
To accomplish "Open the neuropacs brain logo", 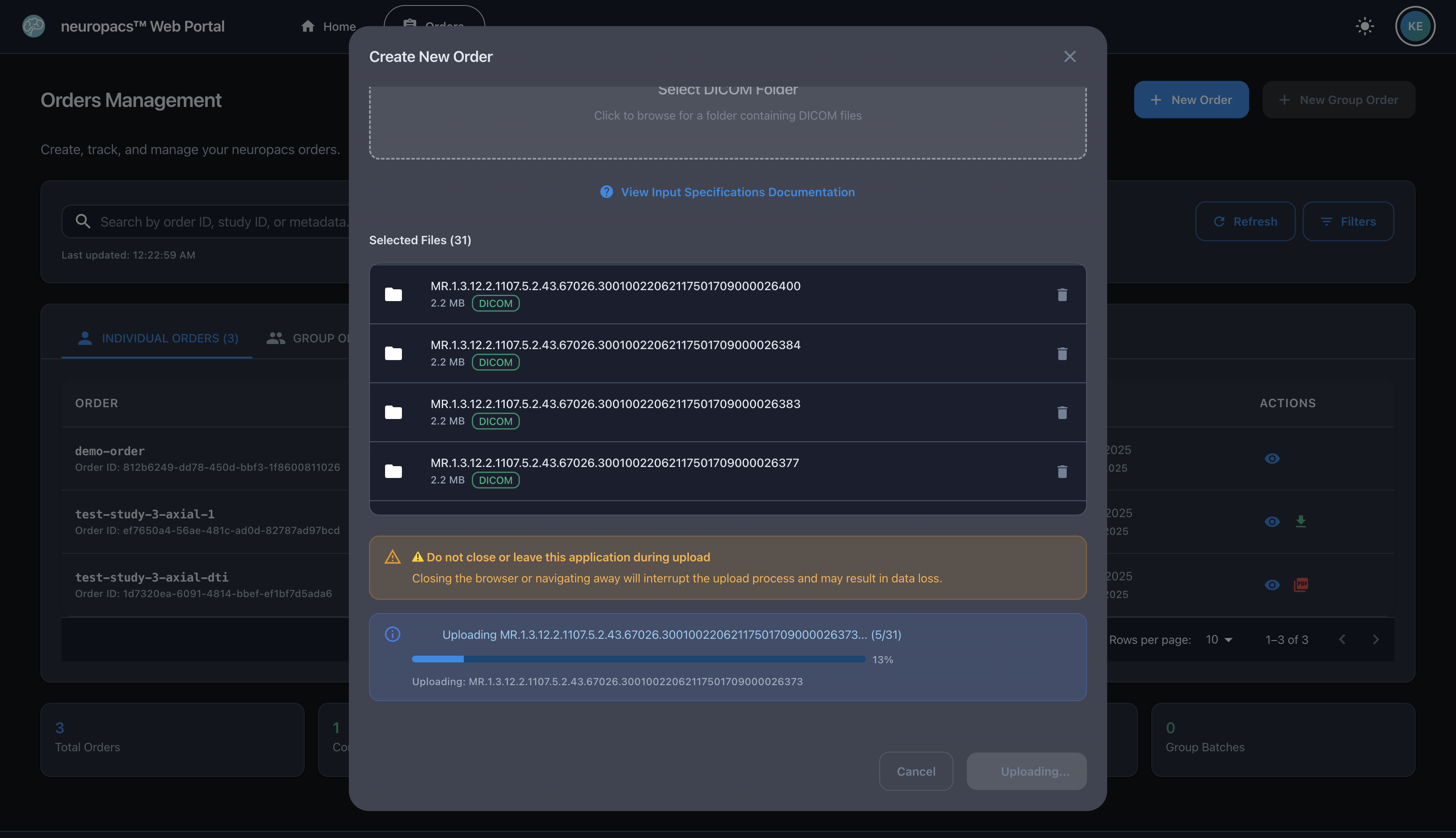I will (x=33, y=26).
